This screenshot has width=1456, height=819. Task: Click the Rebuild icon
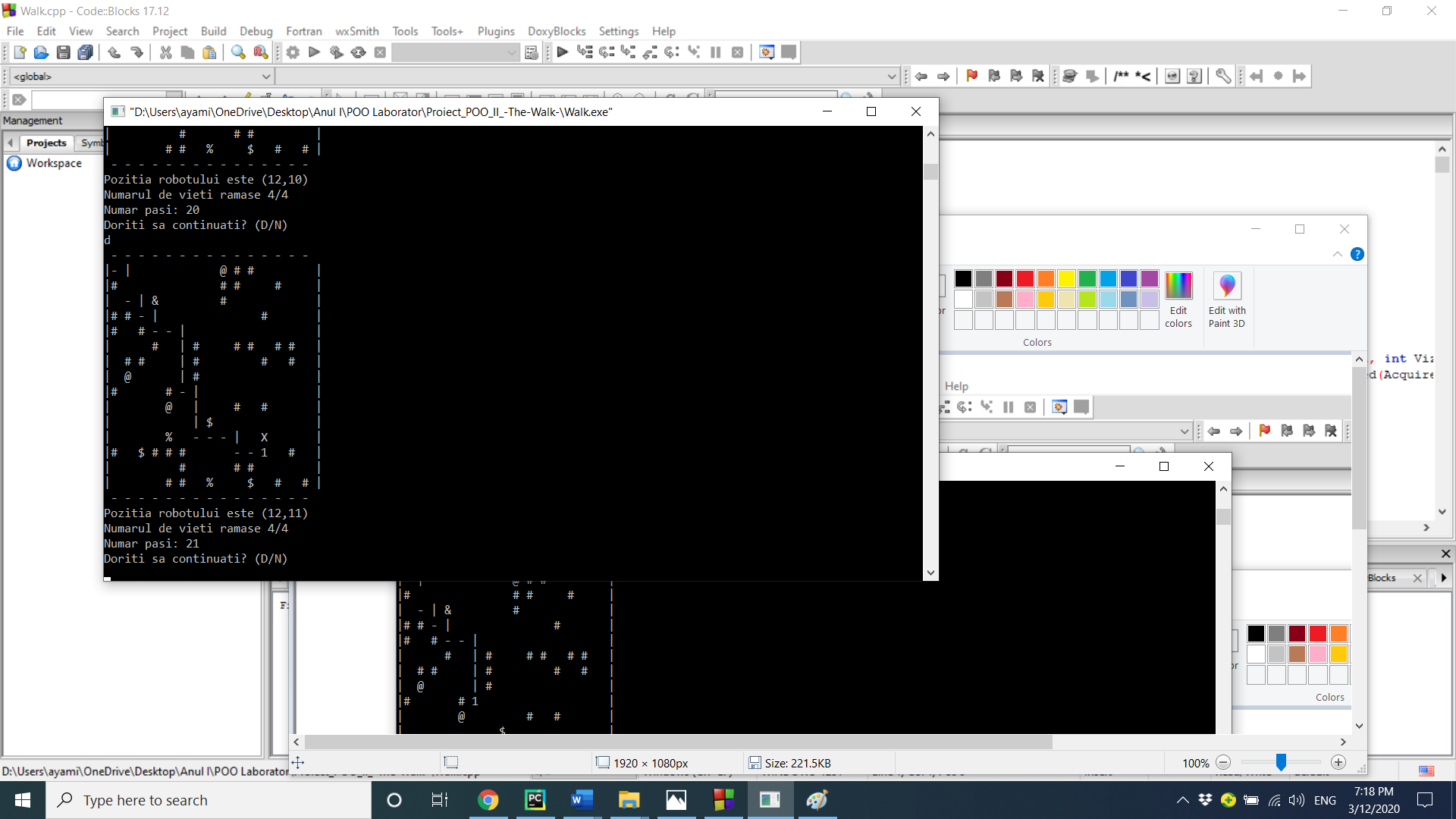359,52
